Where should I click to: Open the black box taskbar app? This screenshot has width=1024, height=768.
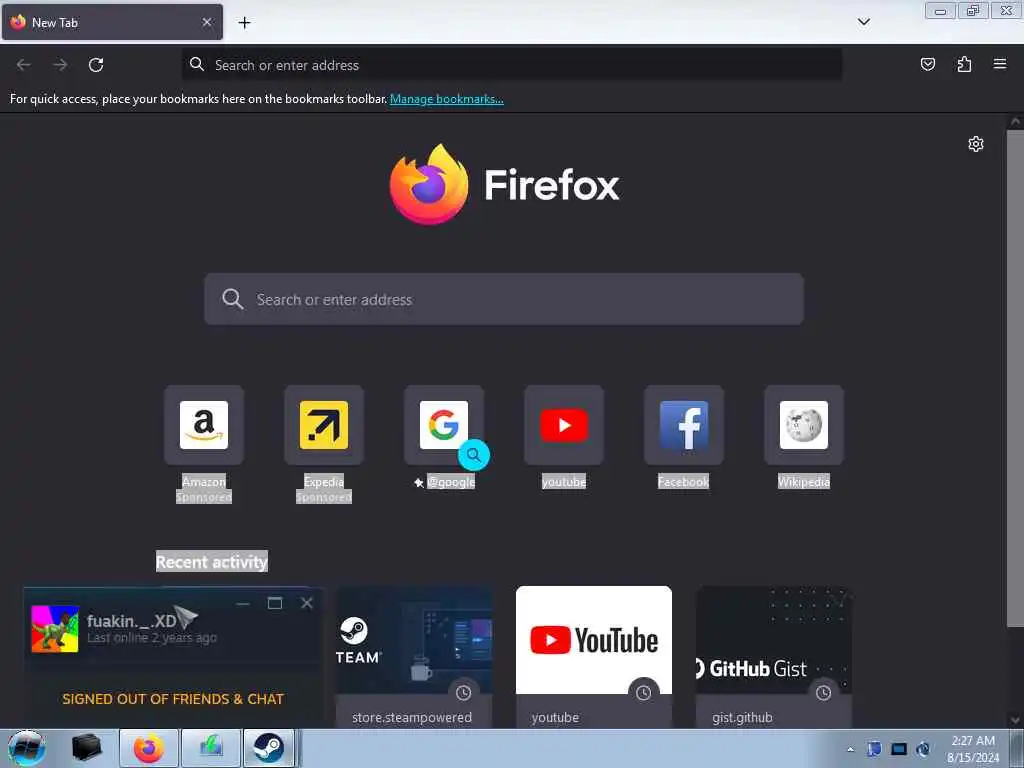tap(86, 748)
